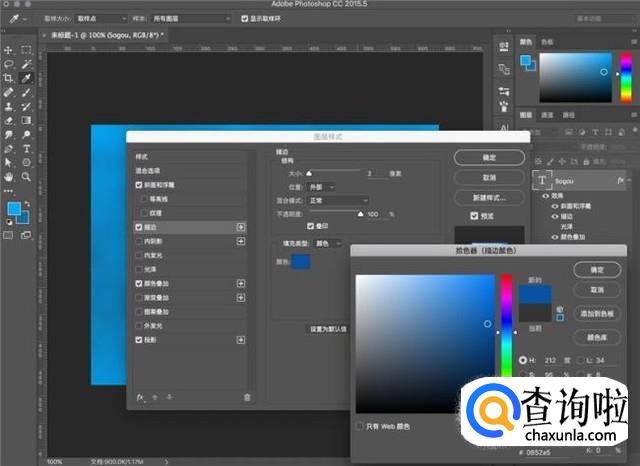Viewport: 640px width, 466px height.
Task: Click 新建样式 button
Action: click(x=489, y=198)
